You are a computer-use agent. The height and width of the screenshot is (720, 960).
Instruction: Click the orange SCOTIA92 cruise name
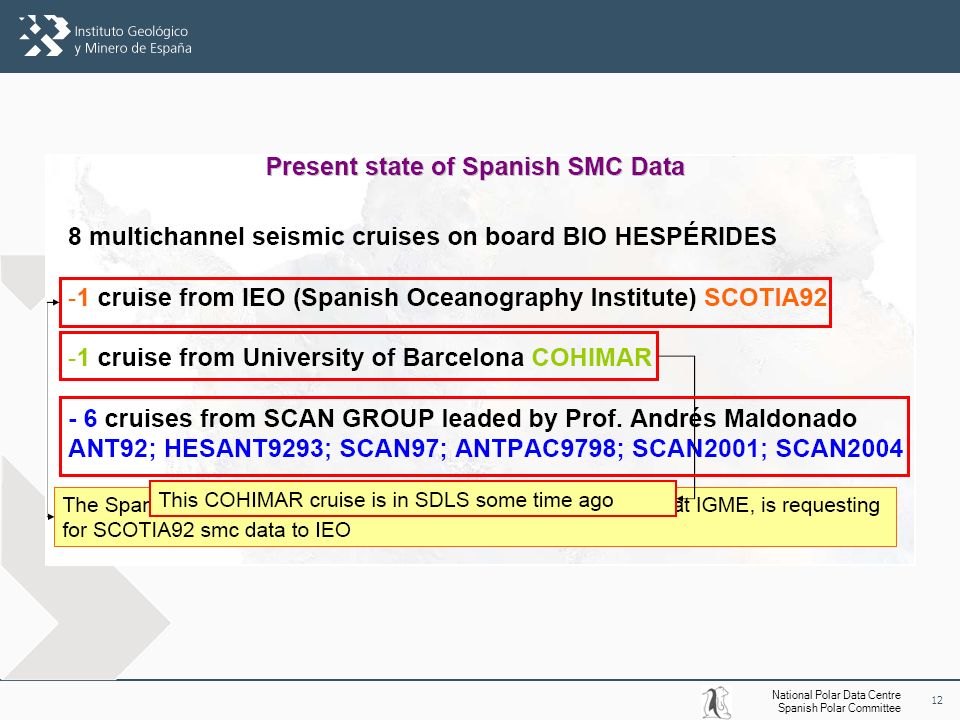pyautogui.click(x=765, y=298)
